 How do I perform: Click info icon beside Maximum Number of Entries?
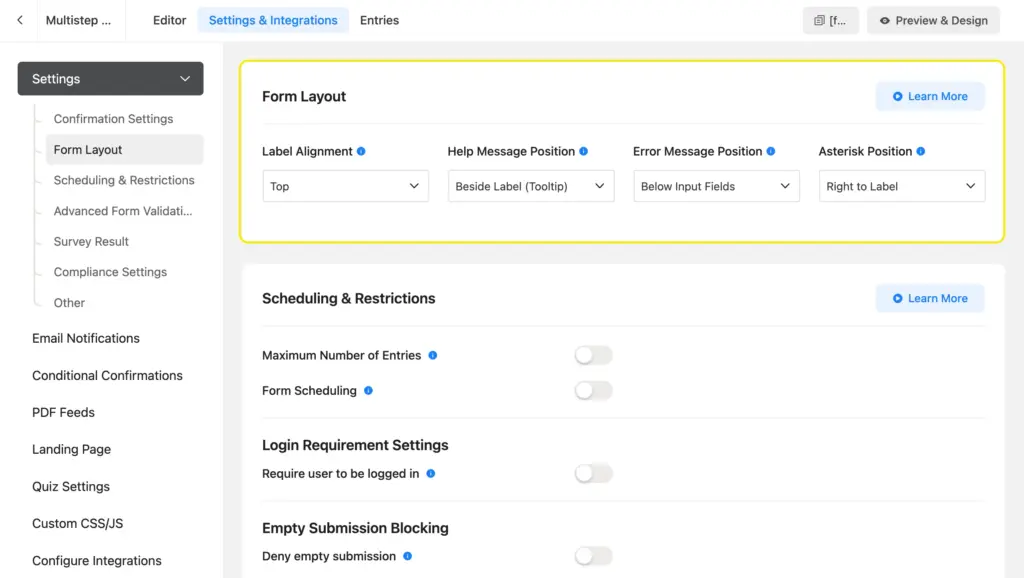(x=433, y=356)
